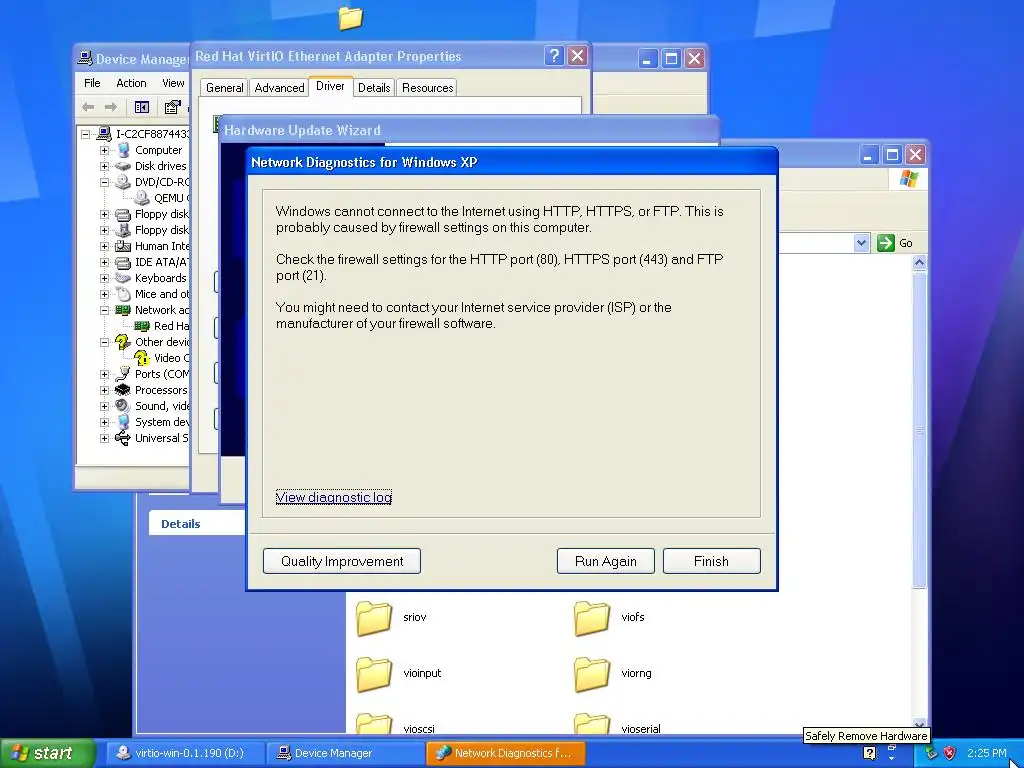This screenshot has height=768, width=1024.
Task: Click the Properties toolbar icon in Device Manager
Action: coord(172,107)
